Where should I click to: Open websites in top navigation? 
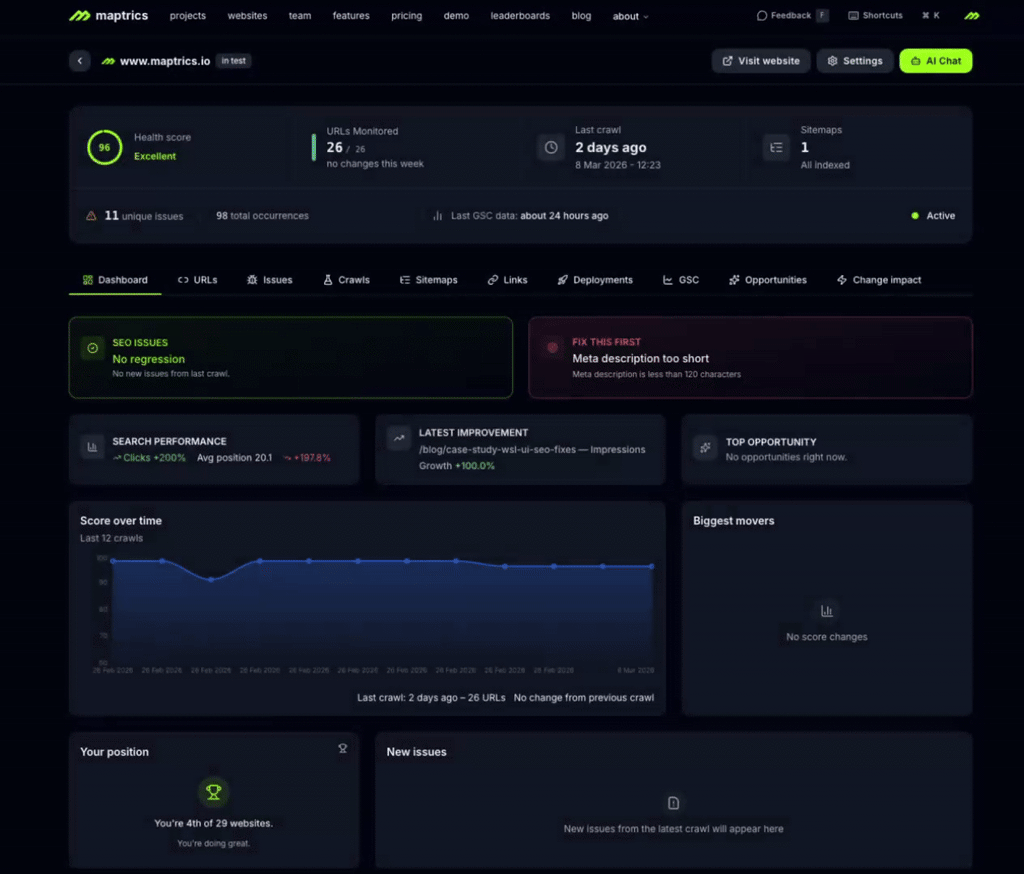[248, 16]
